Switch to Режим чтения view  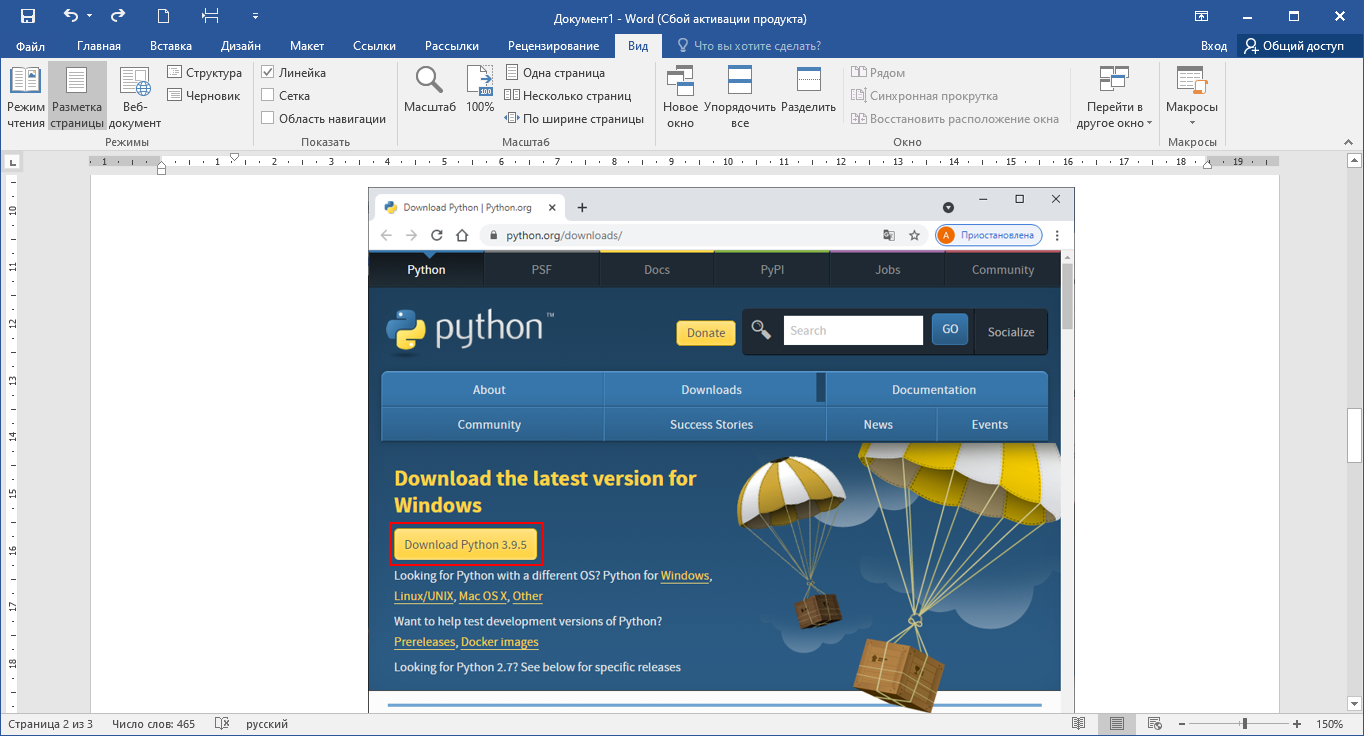tap(26, 98)
